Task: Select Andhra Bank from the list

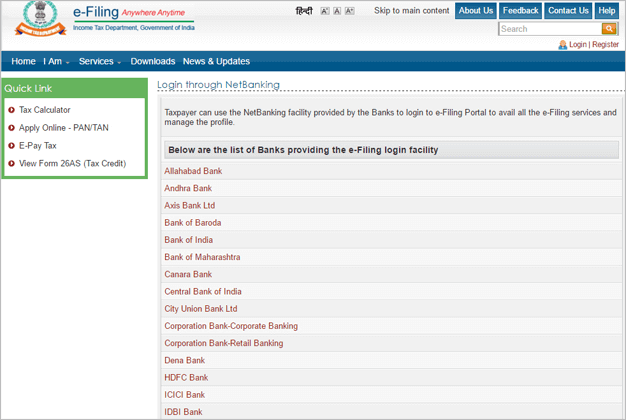Action: coord(188,188)
